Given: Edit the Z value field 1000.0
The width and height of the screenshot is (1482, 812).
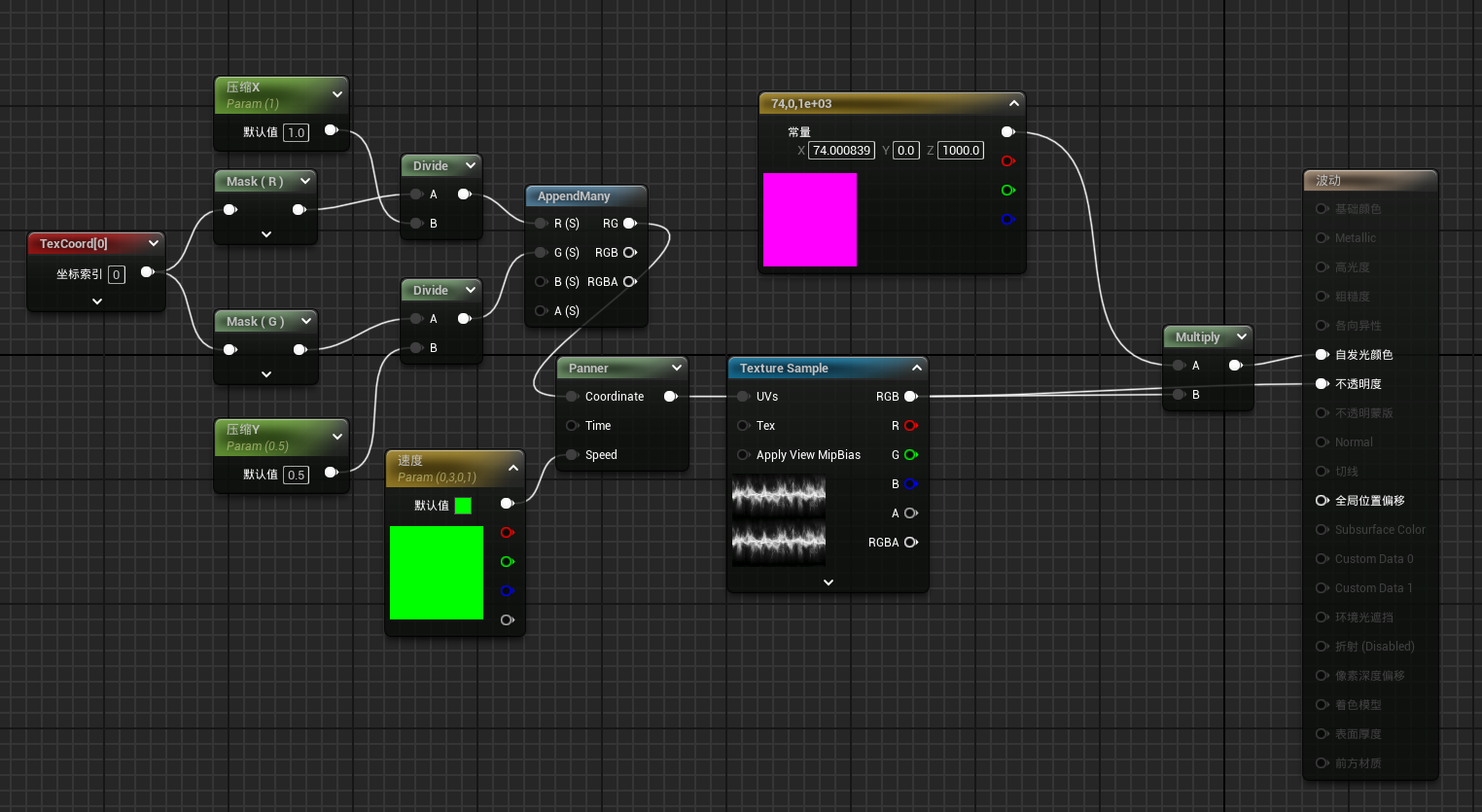Looking at the screenshot, I should [x=961, y=151].
